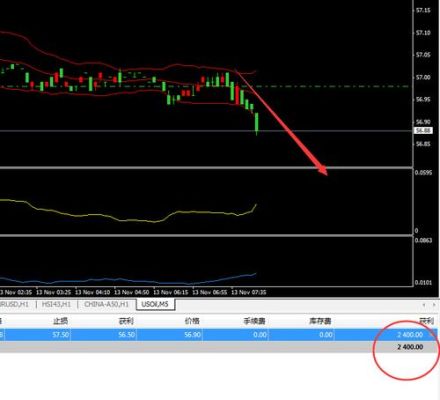Click the 56.88 current price label on the axis
The height and width of the screenshot is (400, 440).
(423, 130)
